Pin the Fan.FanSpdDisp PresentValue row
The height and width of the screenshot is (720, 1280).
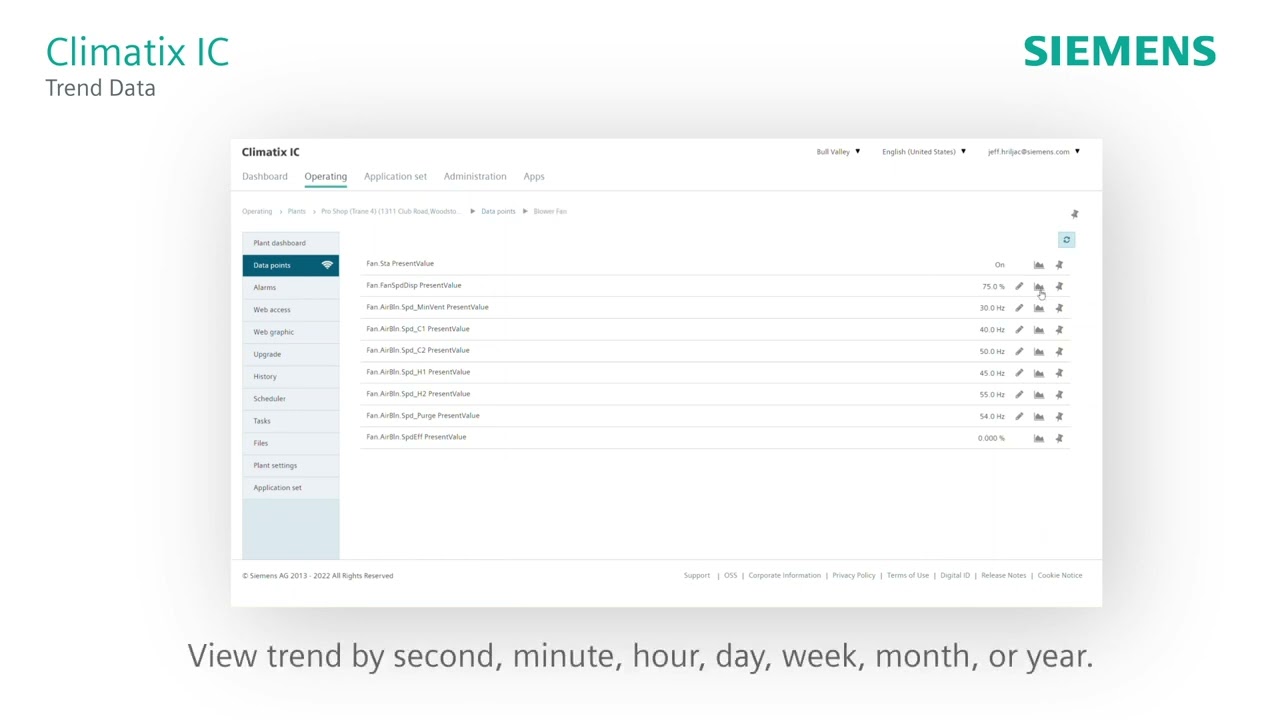[1059, 287]
